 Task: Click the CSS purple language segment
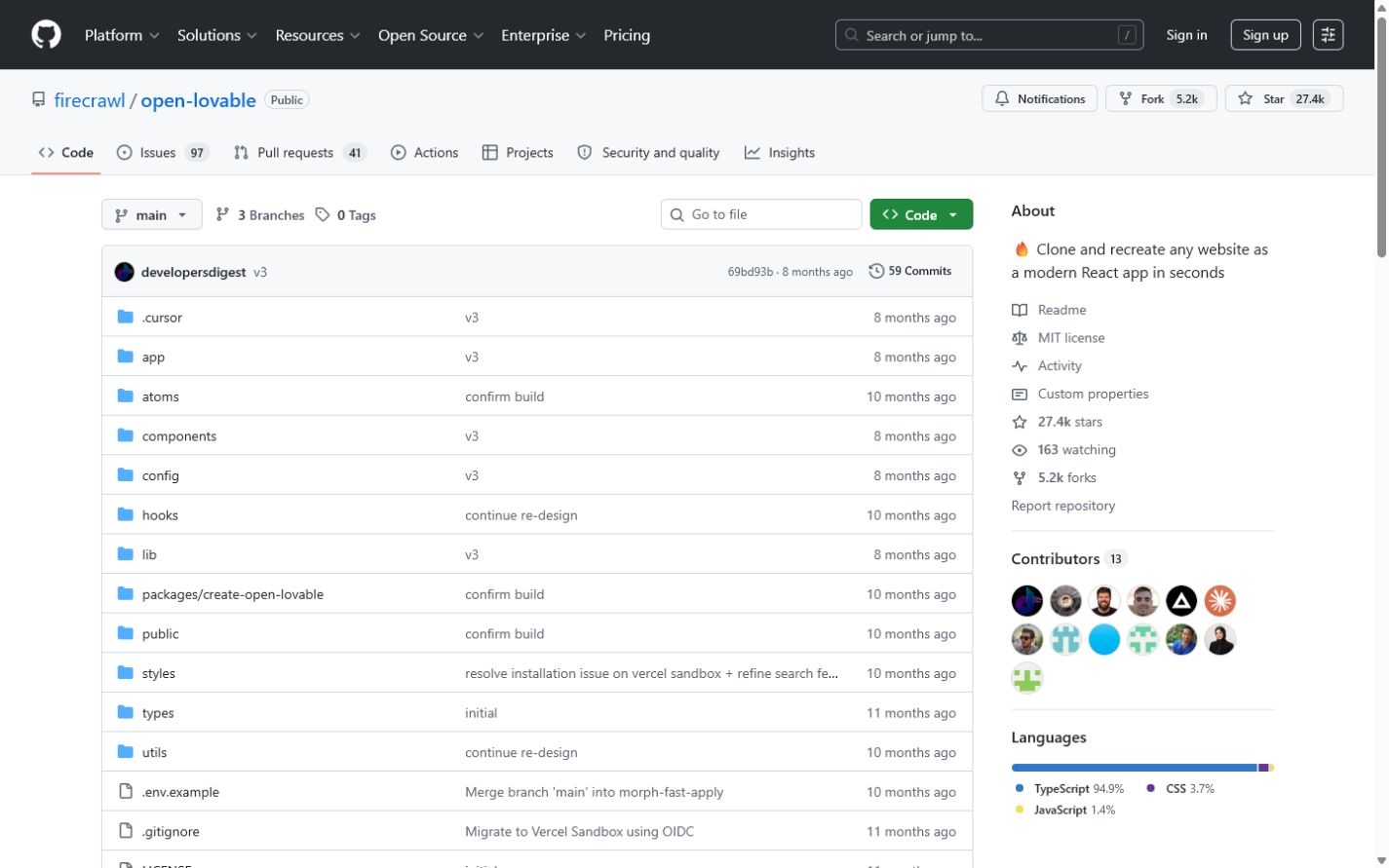click(1263, 768)
